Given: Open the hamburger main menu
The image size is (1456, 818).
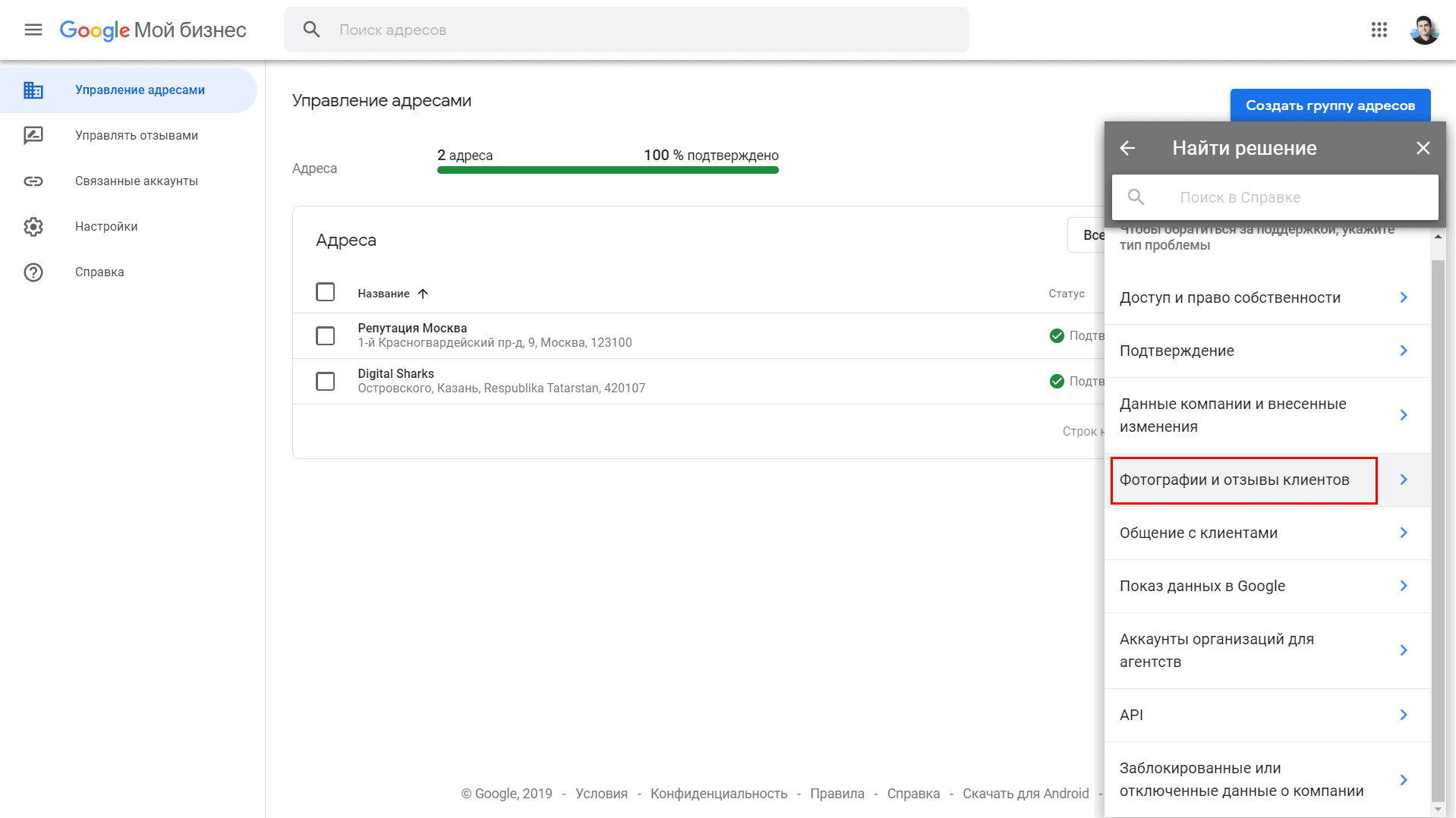Looking at the screenshot, I should click(x=33, y=30).
